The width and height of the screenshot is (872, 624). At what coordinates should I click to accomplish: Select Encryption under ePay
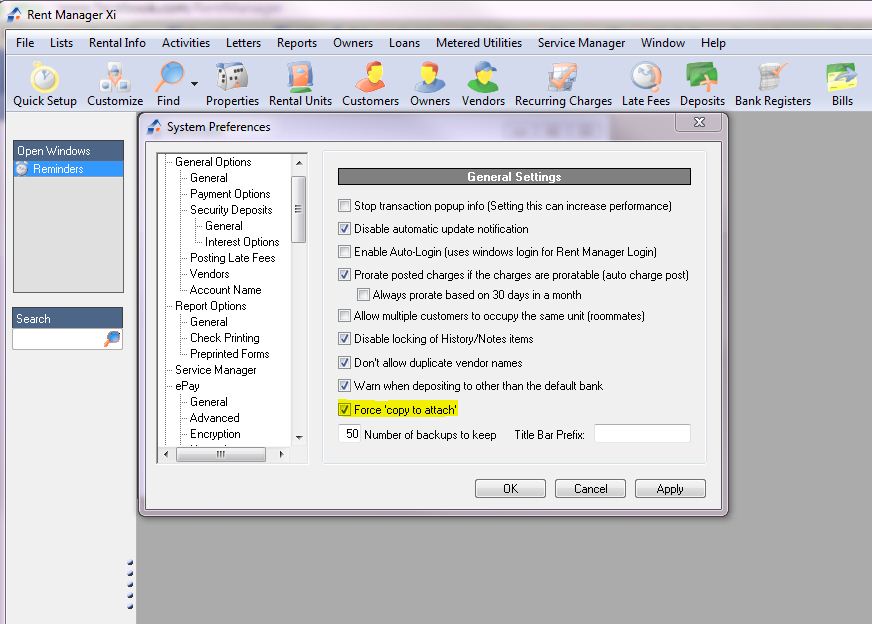point(215,434)
